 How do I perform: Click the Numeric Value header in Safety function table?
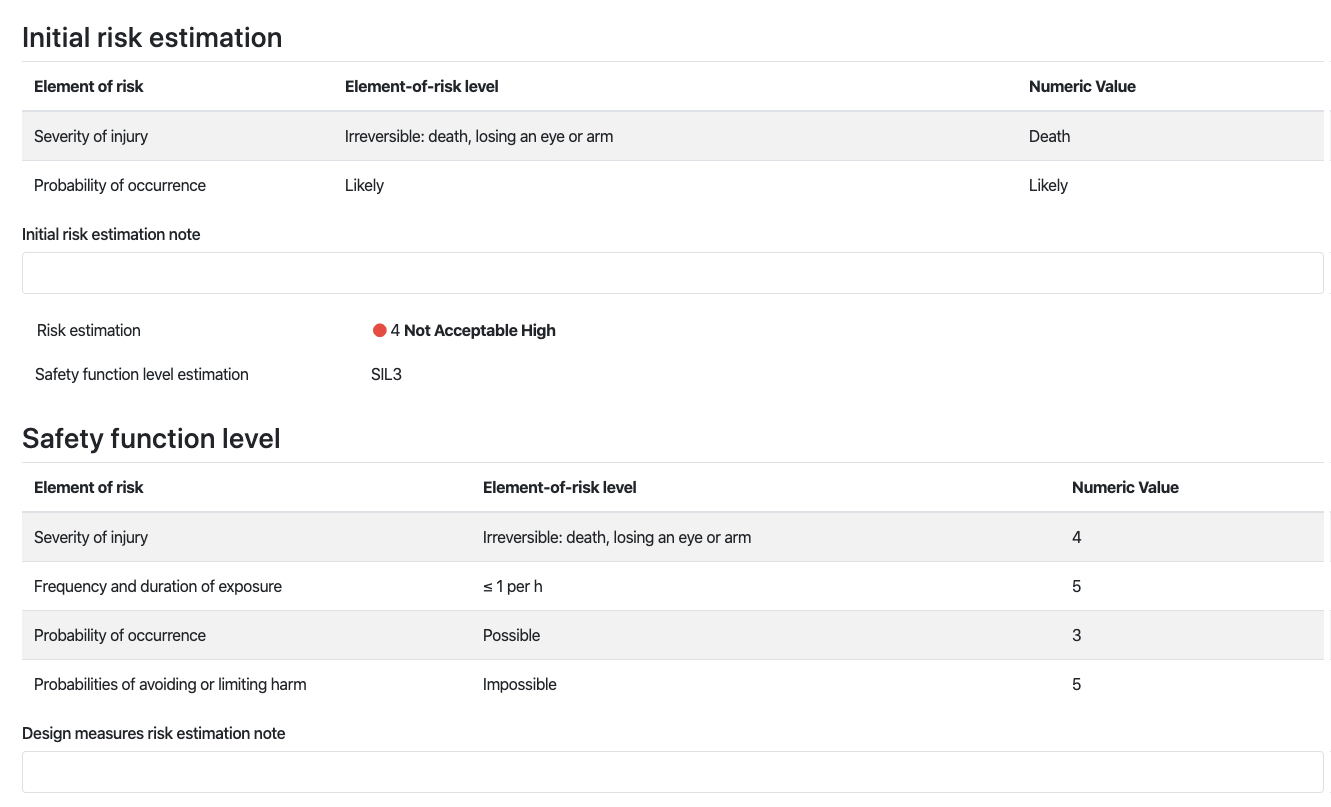point(1125,488)
